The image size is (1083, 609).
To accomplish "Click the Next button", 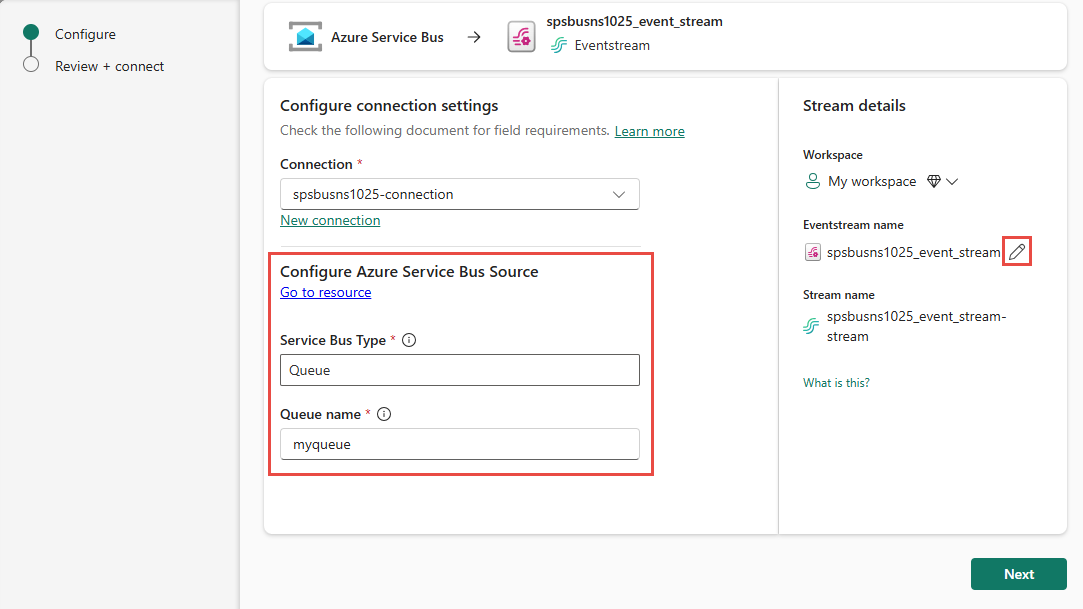I will pos(1018,574).
